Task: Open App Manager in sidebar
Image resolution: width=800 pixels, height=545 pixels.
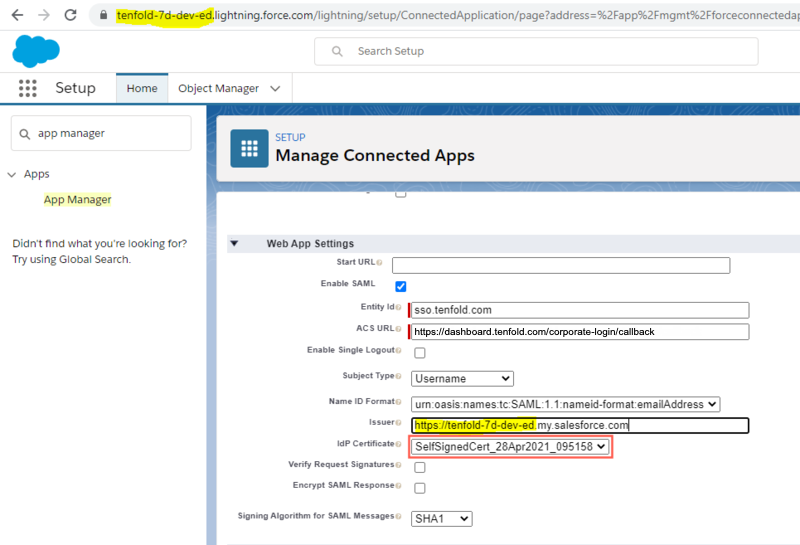Action: (x=78, y=200)
